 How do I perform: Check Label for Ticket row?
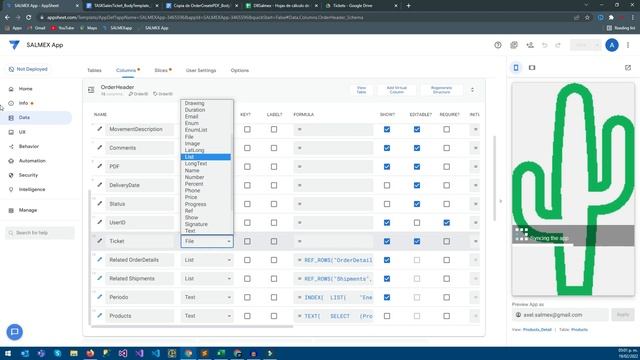[x=274, y=241]
